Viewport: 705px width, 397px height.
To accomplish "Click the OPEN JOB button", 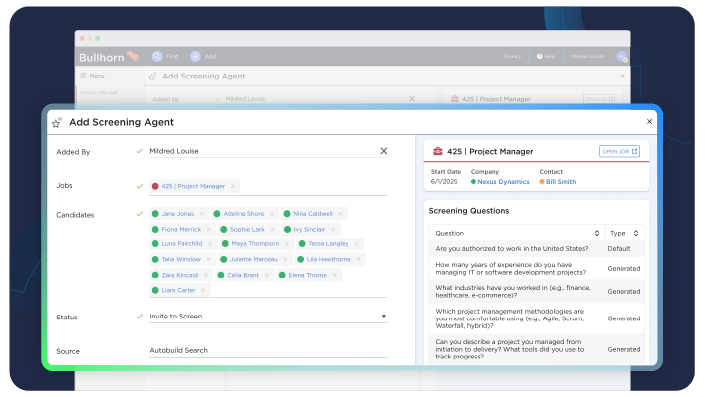I will pyautogui.click(x=619, y=152).
